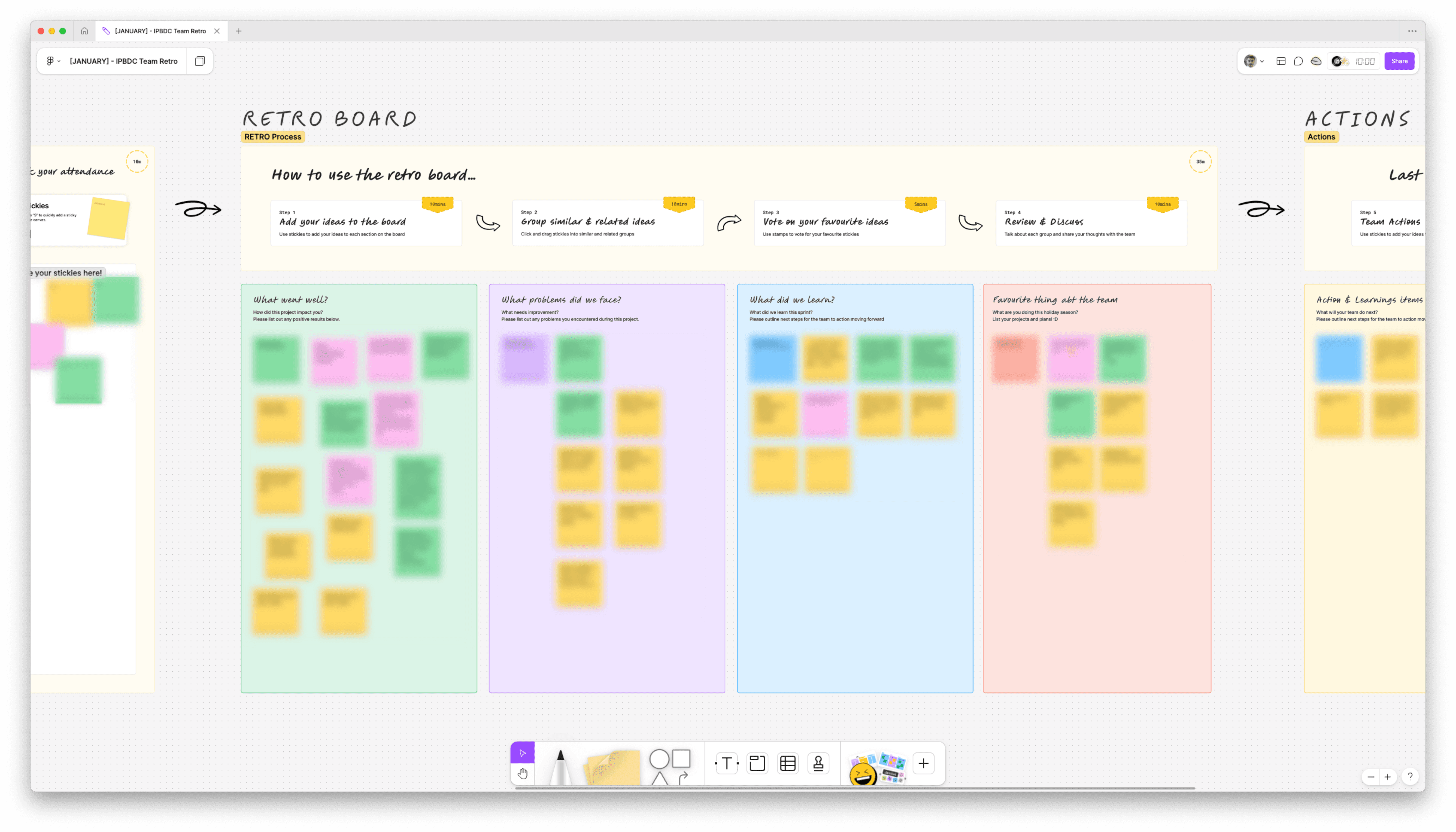Open the more tools plus button
The height and width of the screenshot is (832, 1456).
(x=923, y=763)
